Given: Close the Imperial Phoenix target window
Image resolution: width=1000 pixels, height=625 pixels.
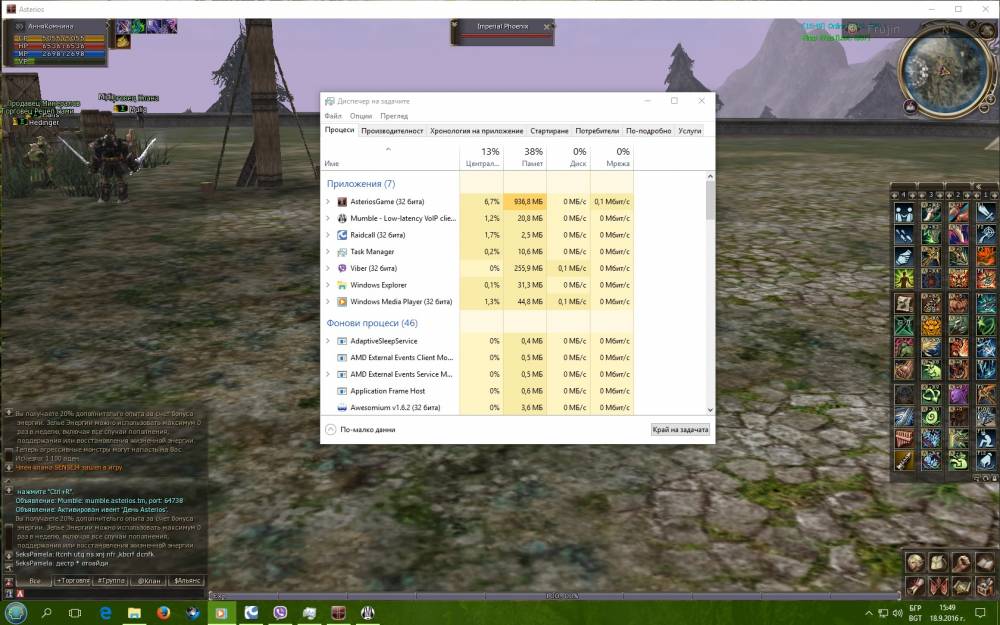Looking at the screenshot, I should tap(547, 27).
